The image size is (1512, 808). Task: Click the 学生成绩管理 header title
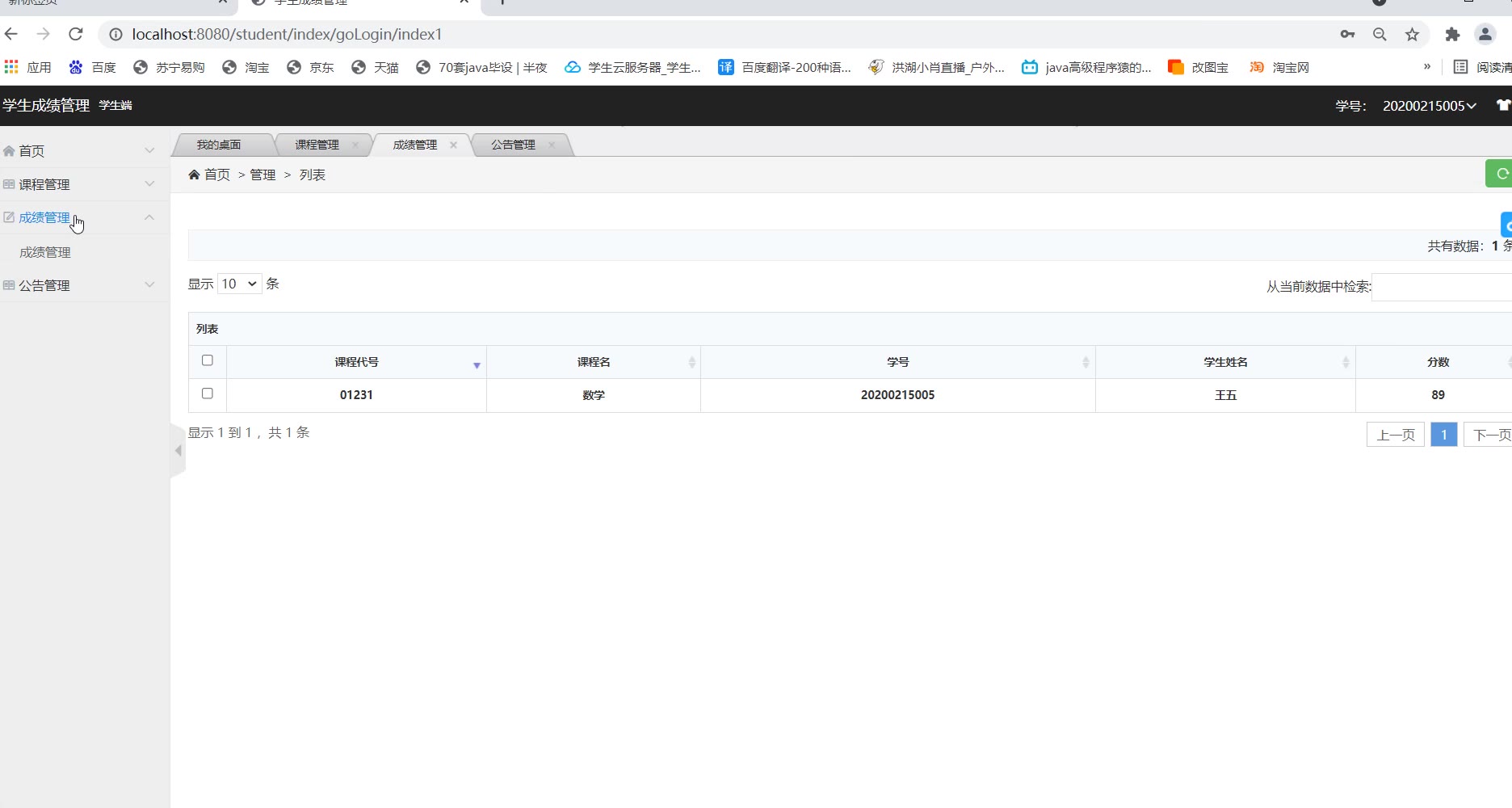pos(46,105)
